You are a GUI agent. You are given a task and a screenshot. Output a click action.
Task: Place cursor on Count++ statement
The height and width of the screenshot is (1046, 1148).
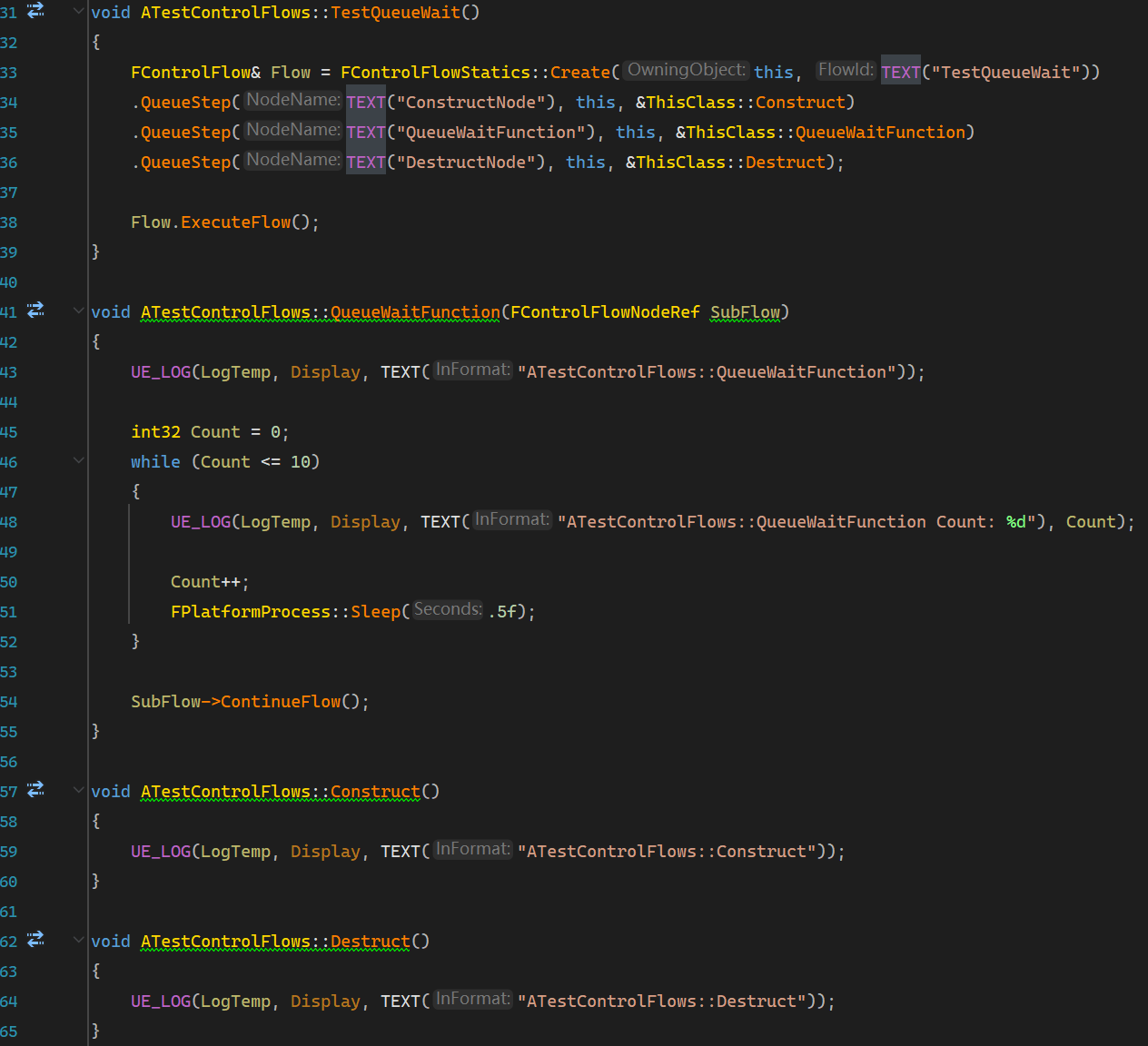coord(209,582)
